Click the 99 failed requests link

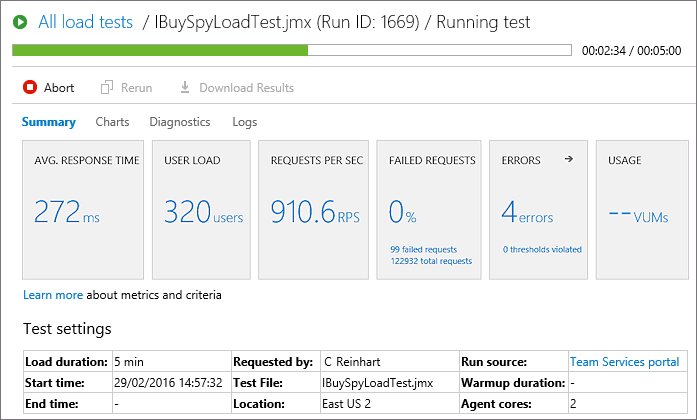[424, 249]
